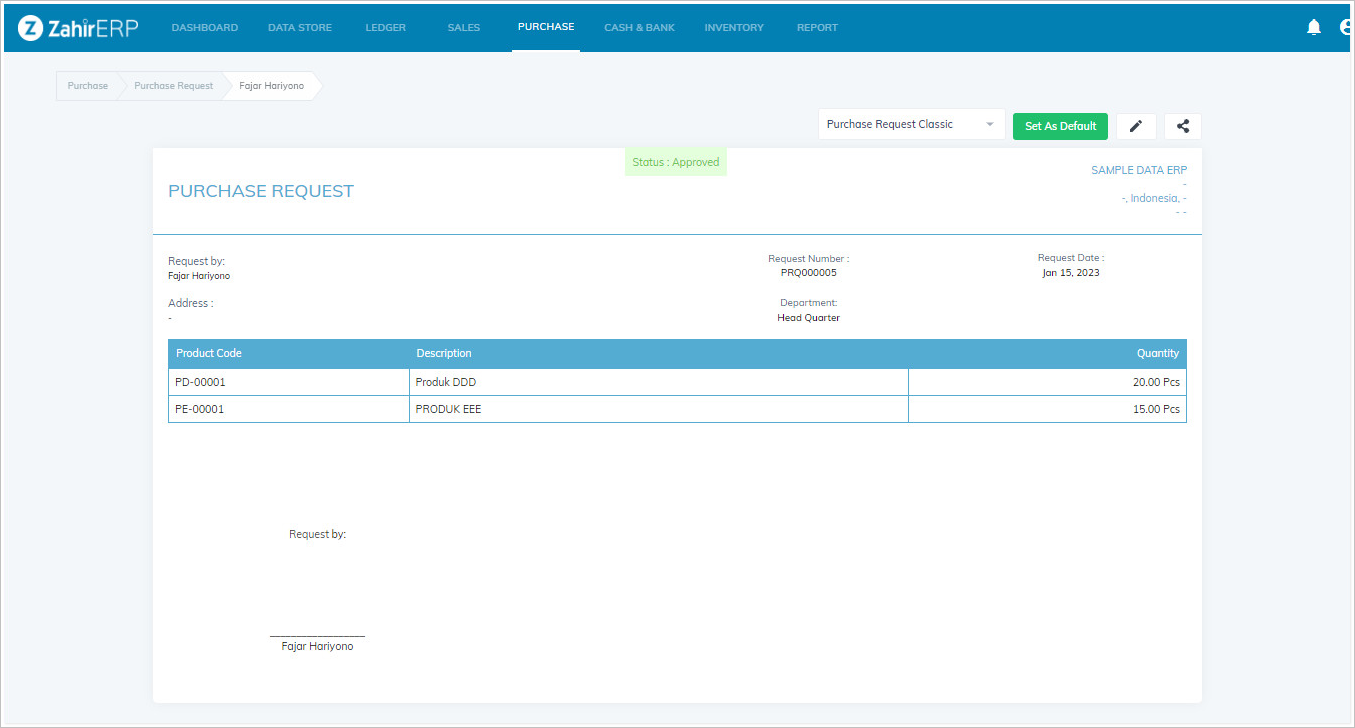The width and height of the screenshot is (1355, 728).
Task: Click the Purchase breadcrumb link
Action: (x=88, y=86)
